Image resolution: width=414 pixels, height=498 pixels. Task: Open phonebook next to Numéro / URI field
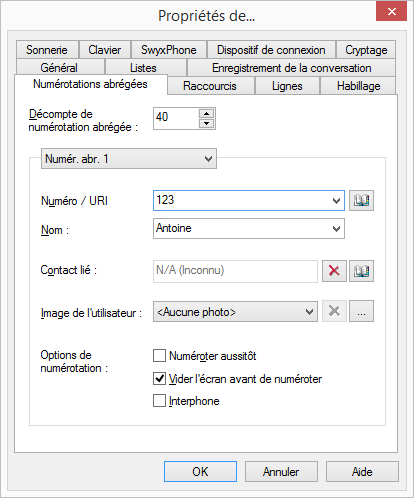tap(361, 200)
